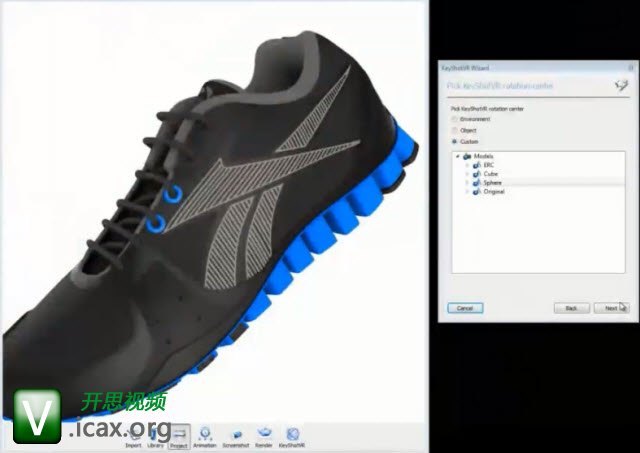Open the Animation timeline tool
Viewport: 640px width, 453px height.
205,437
